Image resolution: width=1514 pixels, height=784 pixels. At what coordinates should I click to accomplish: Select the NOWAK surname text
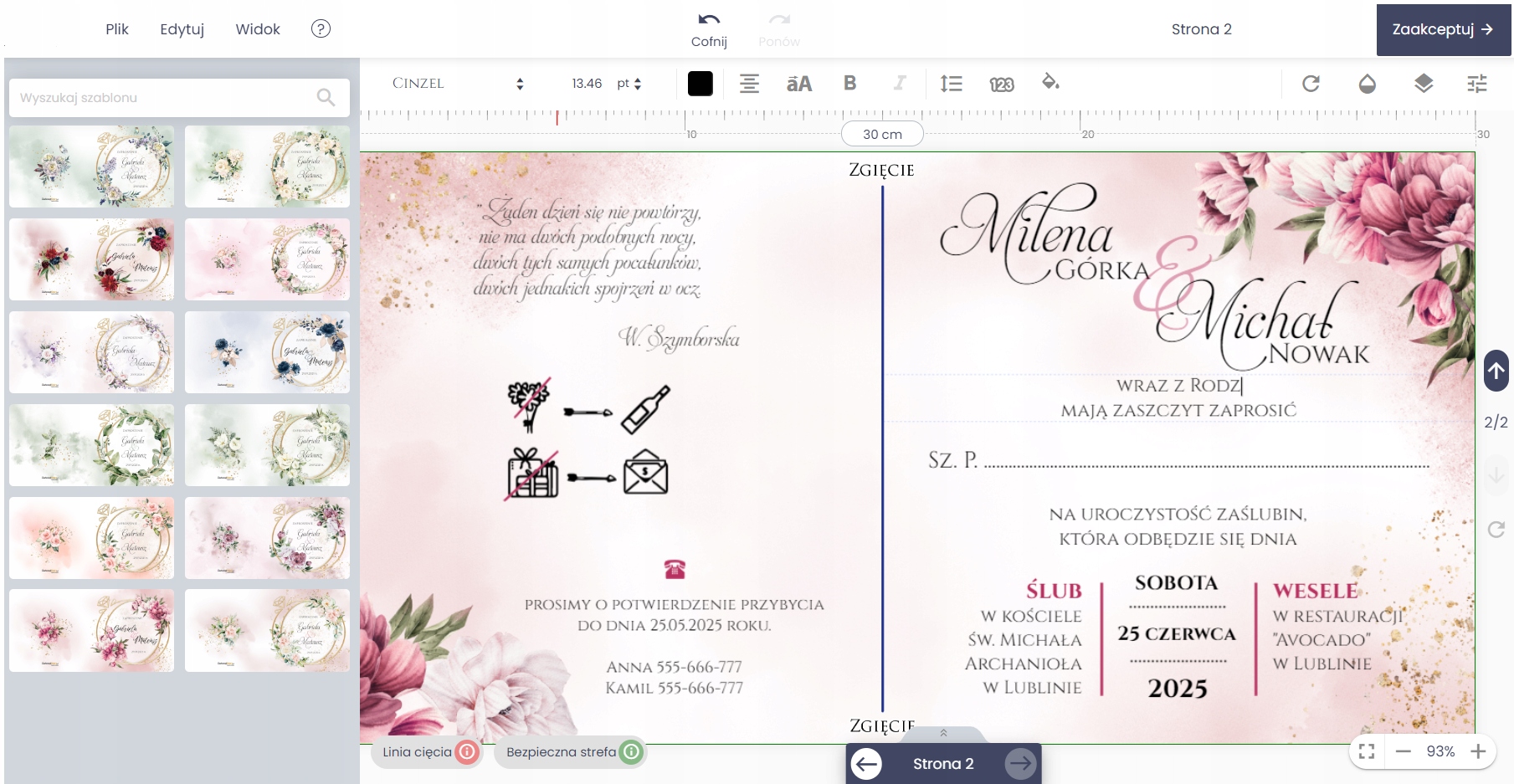tap(1319, 354)
